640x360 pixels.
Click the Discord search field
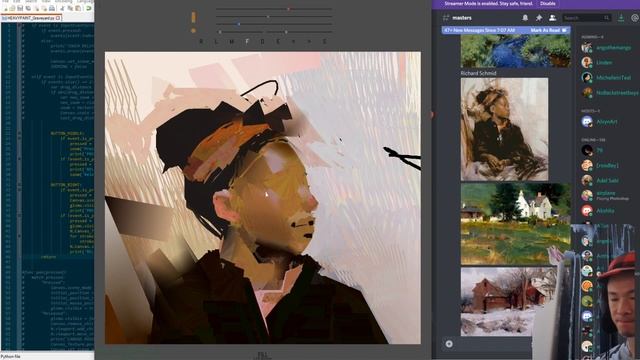pyautogui.click(x=586, y=18)
